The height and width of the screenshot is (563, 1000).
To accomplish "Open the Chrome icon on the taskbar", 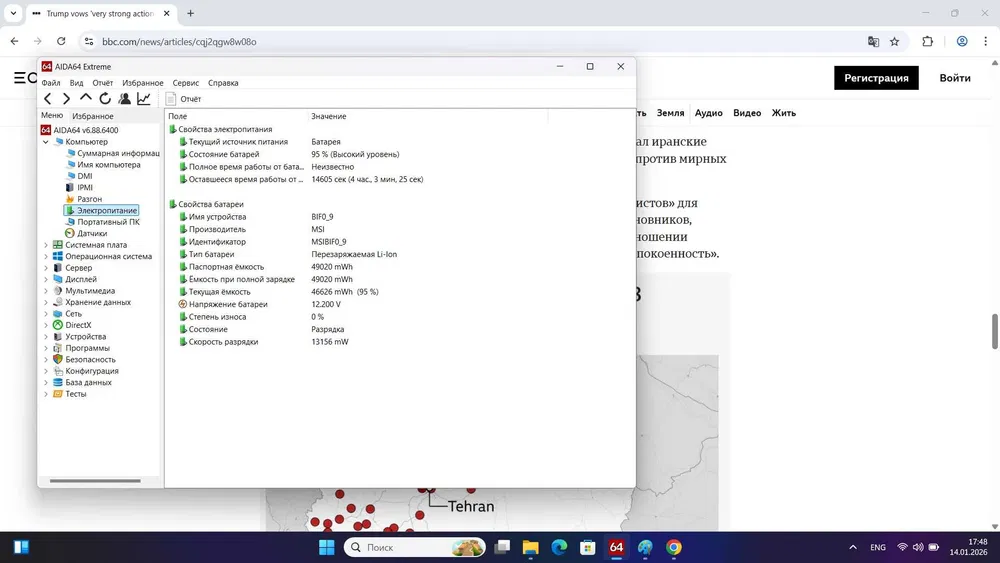I will [674, 547].
